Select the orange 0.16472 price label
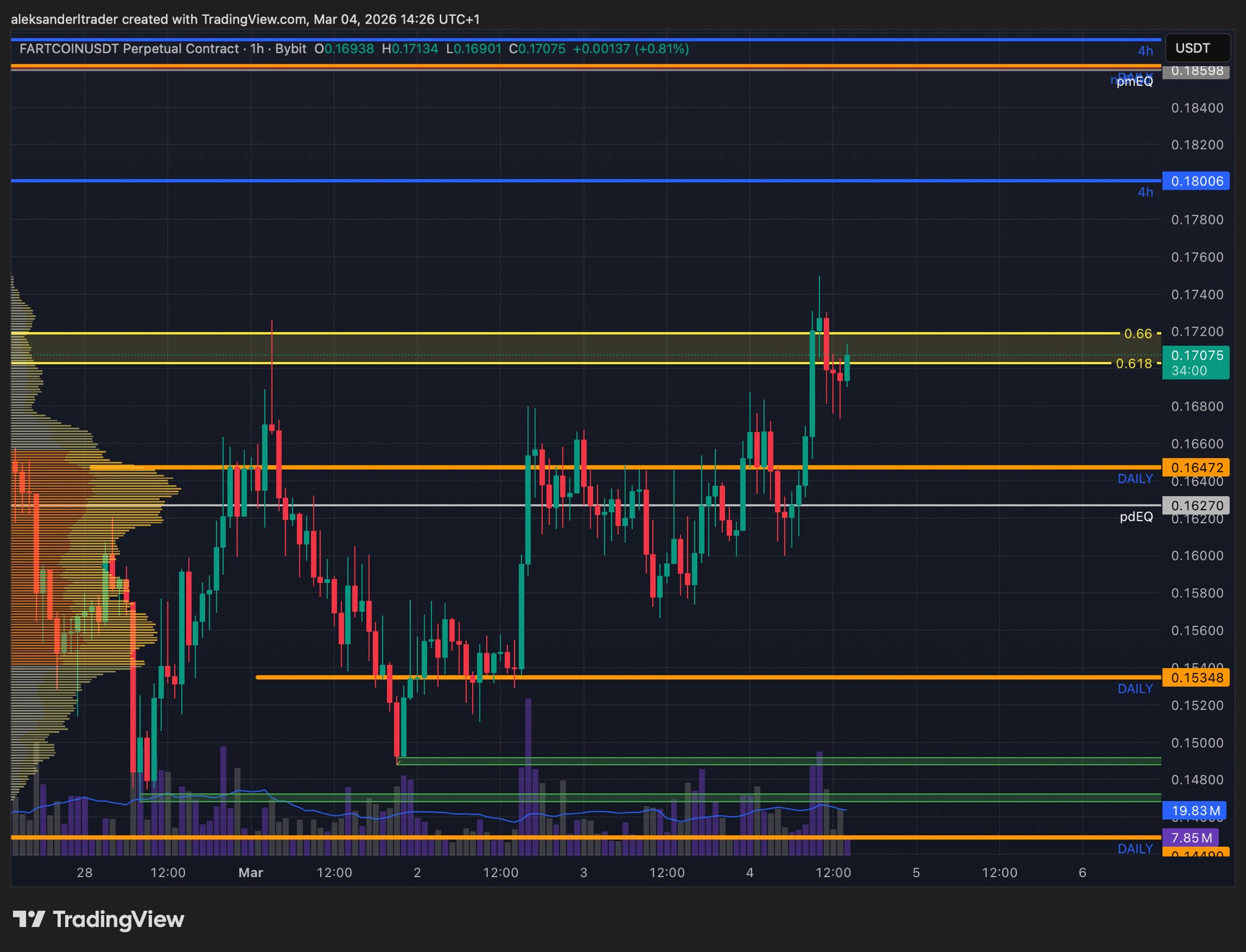The image size is (1246, 952). (x=1196, y=467)
